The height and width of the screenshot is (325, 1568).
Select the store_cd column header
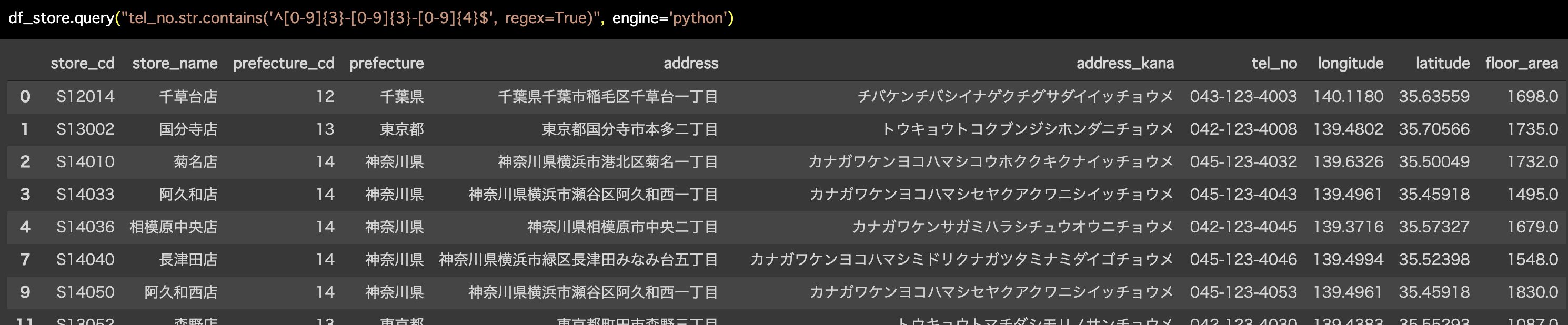coord(83,63)
